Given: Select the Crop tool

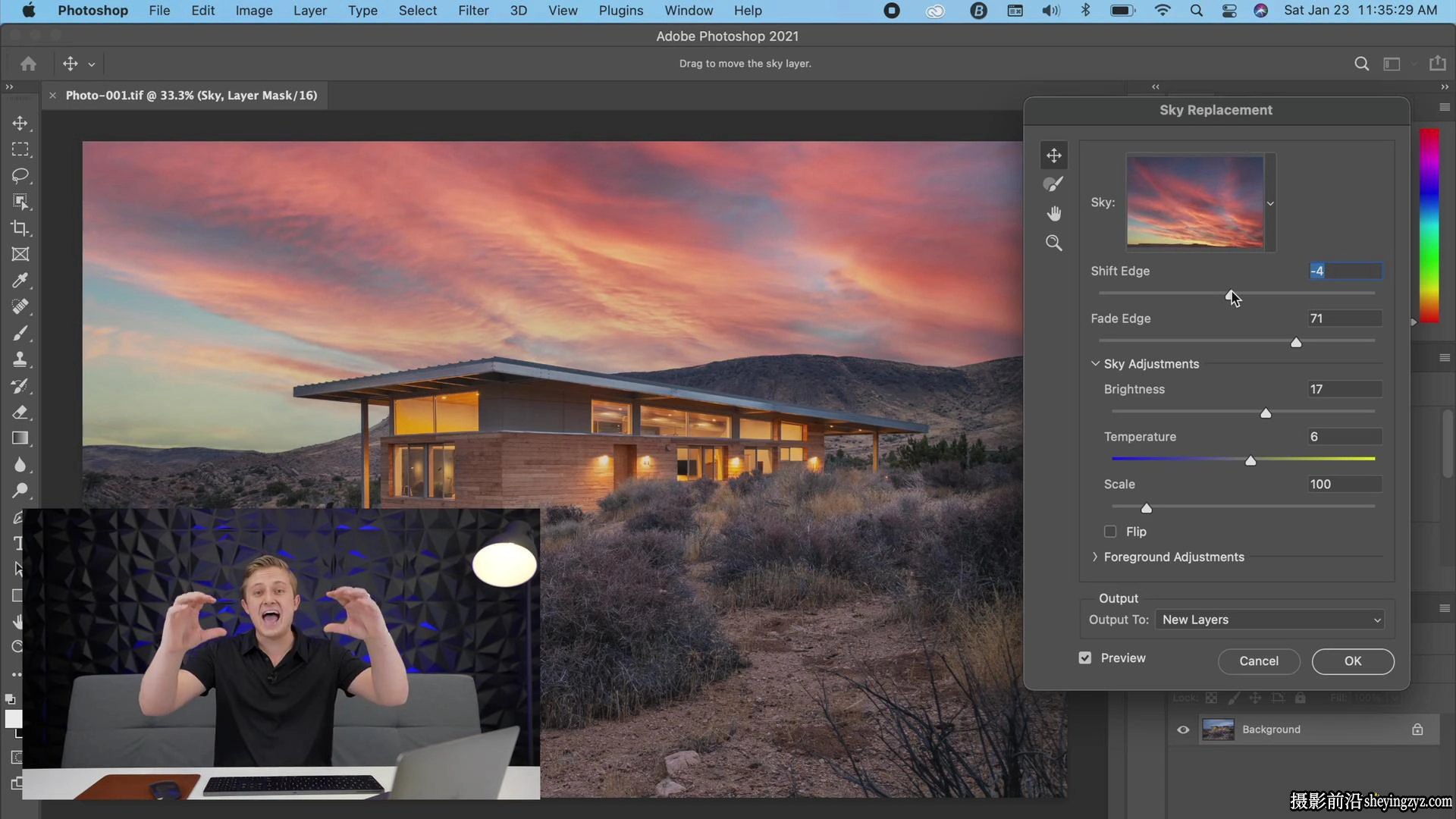Looking at the screenshot, I should 20,228.
